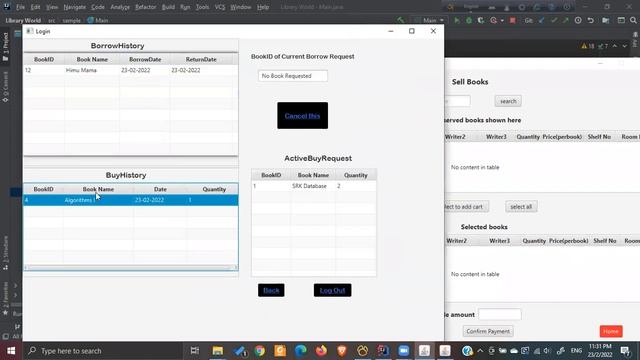640x360 pixels.
Task: Open the Build menu
Action: (x=168, y=7)
